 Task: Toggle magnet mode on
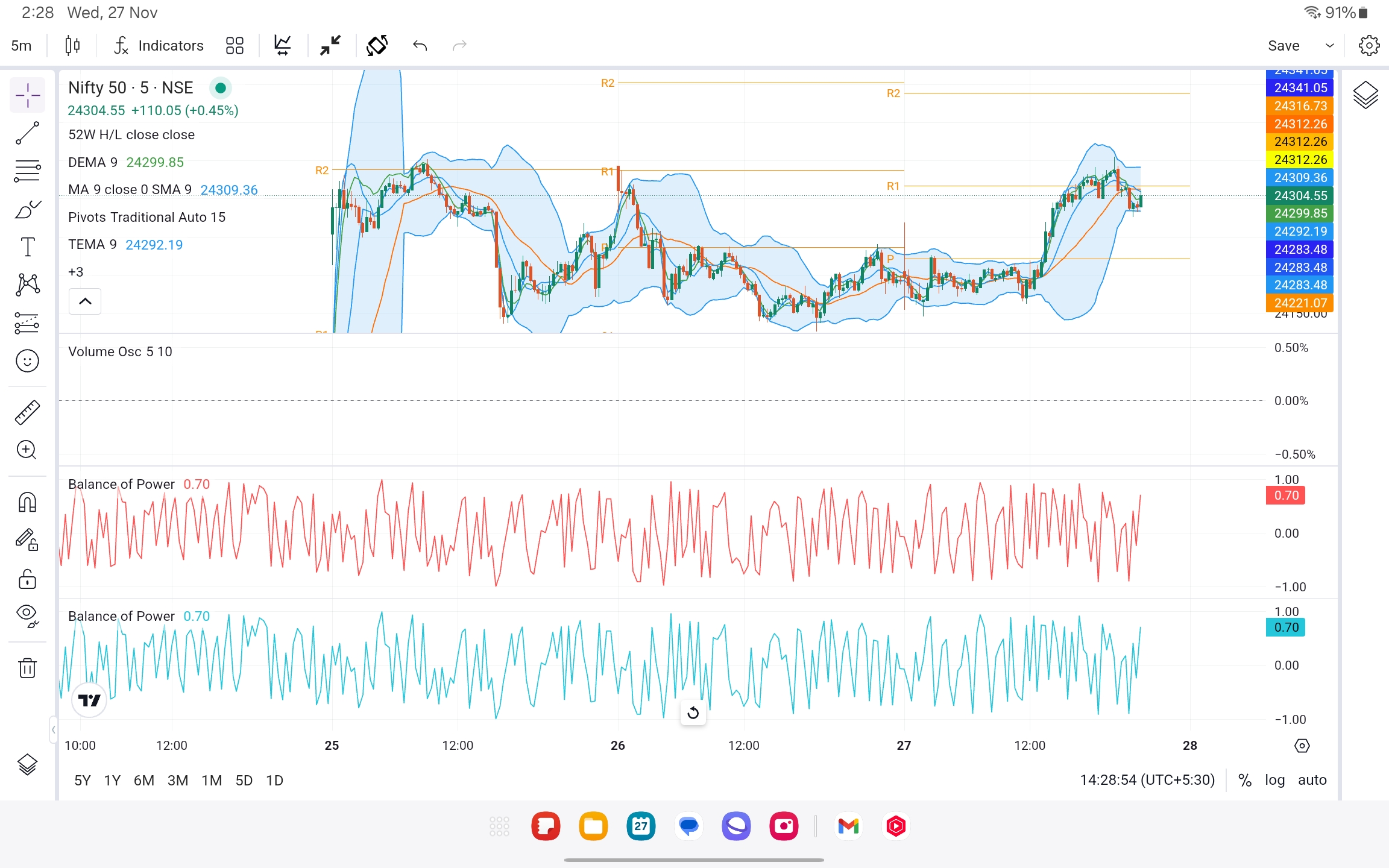[27, 502]
